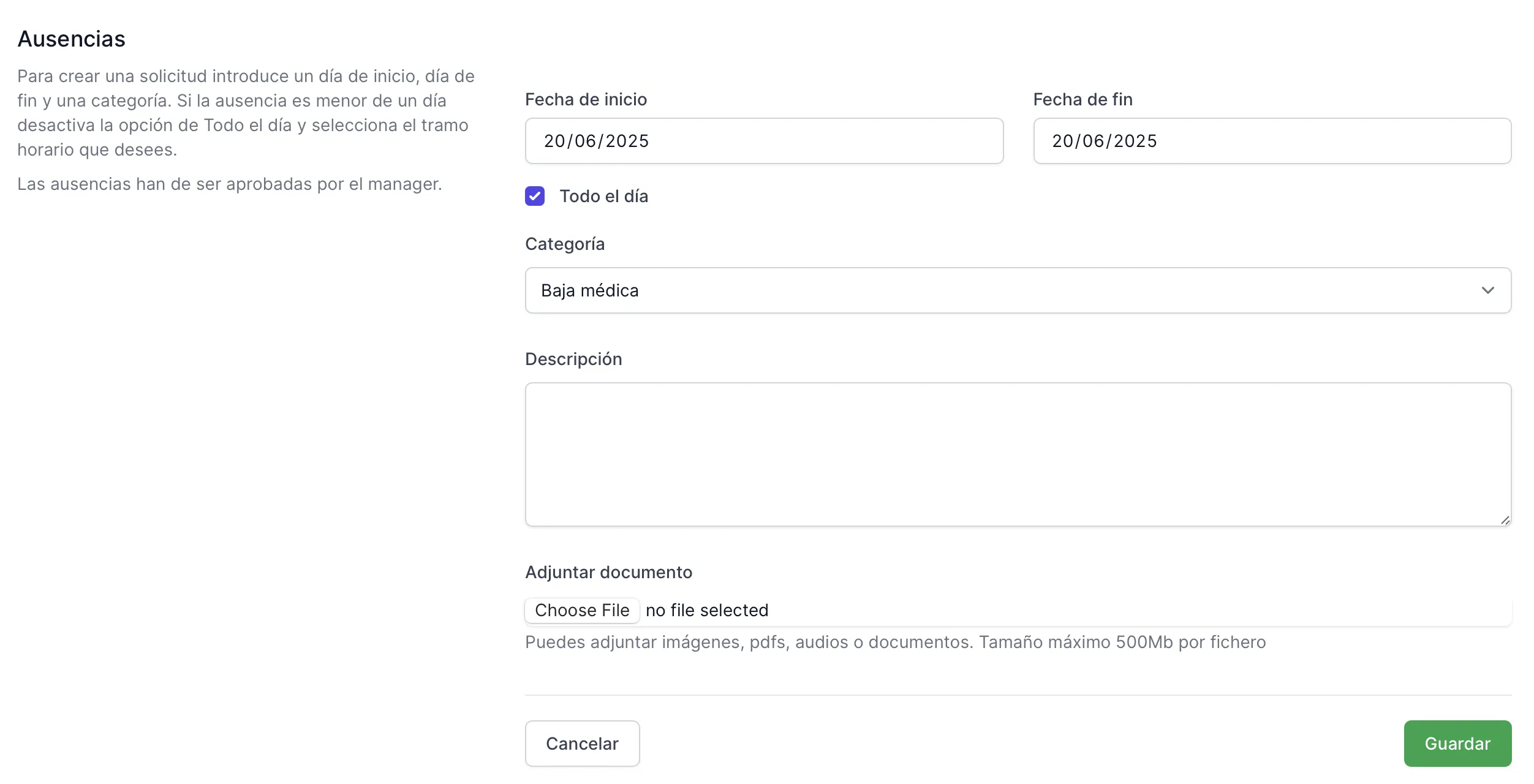Select a different absence category
The image size is (1534, 784).
point(1017,290)
